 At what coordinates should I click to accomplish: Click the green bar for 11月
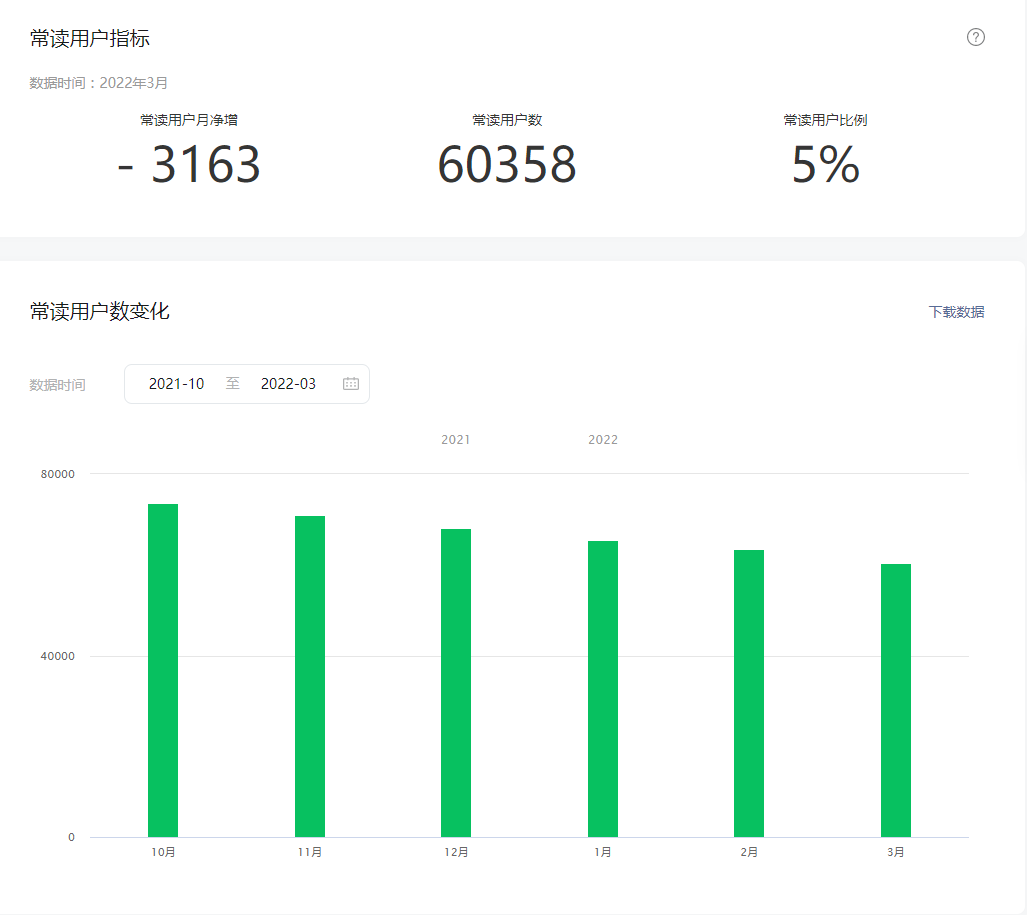310,676
